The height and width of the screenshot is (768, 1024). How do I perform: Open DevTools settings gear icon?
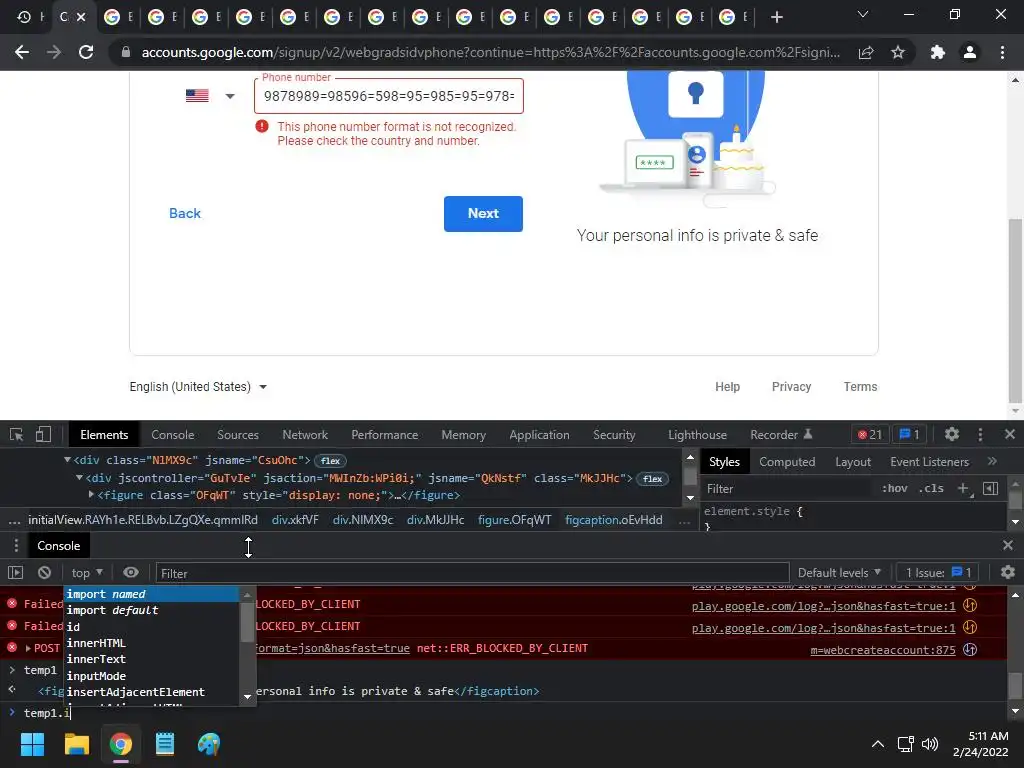click(x=952, y=434)
